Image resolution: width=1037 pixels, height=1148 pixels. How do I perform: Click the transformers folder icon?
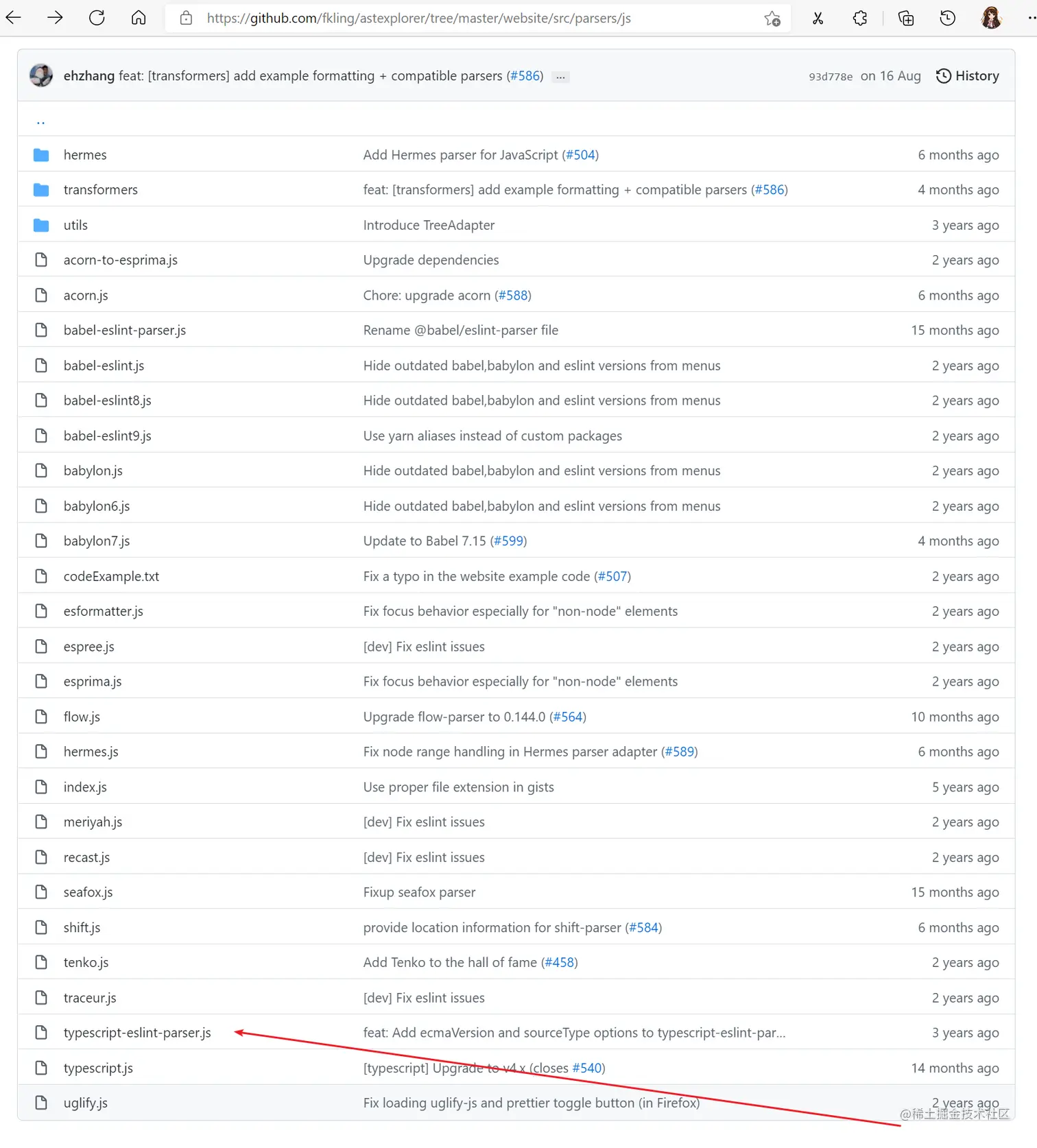tap(41, 190)
